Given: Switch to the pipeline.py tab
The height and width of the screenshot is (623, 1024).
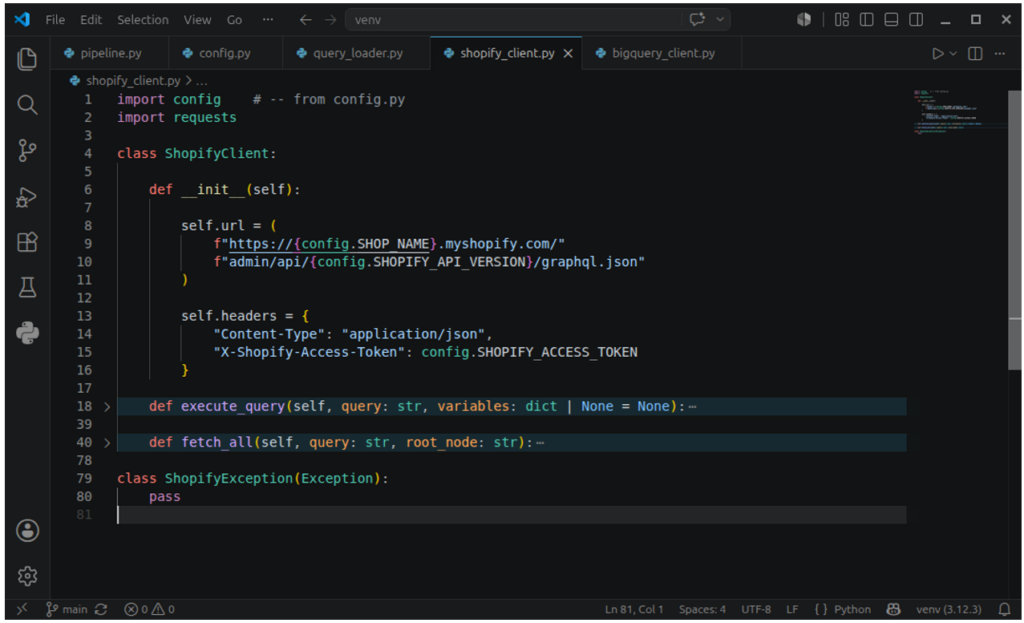Looking at the screenshot, I should point(110,54).
